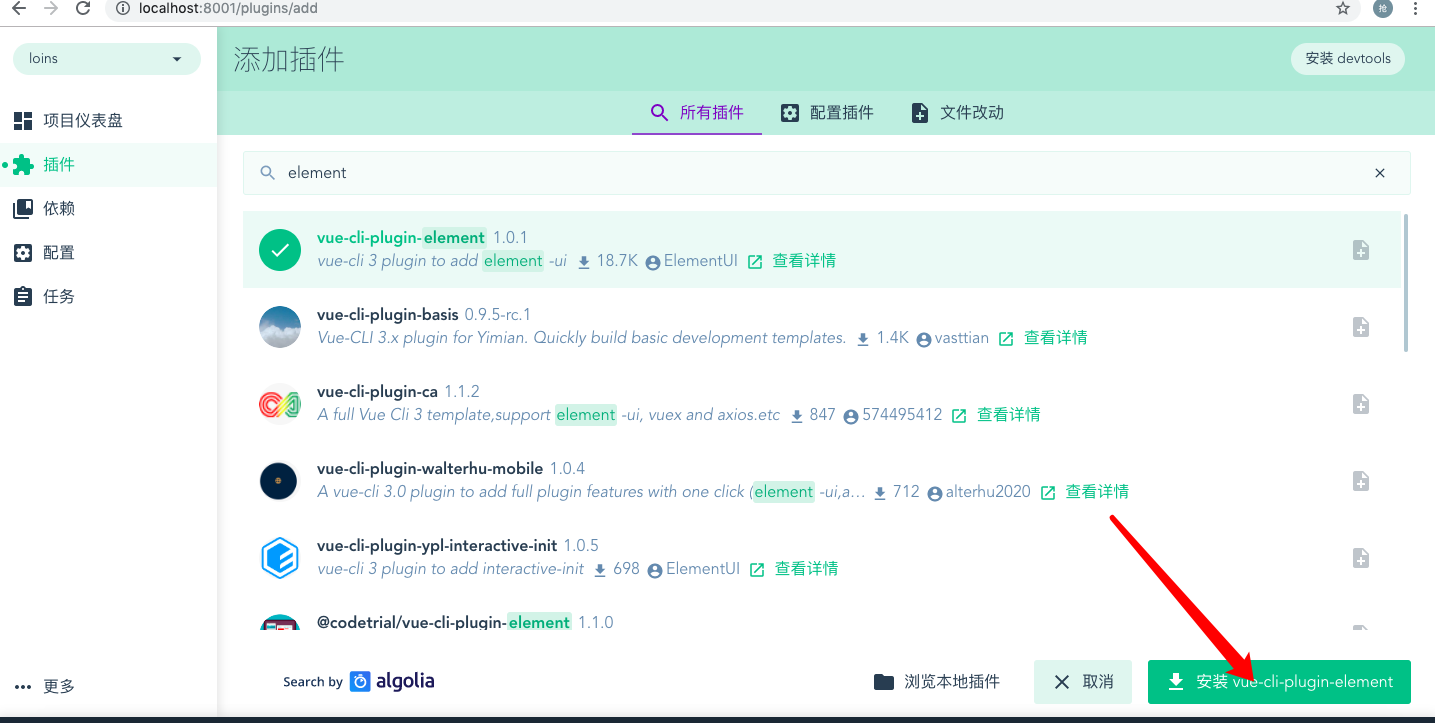Click the 取消 button
Image resolution: width=1435 pixels, height=723 pixels.
pyautogui.click(x=1083, y=682)
